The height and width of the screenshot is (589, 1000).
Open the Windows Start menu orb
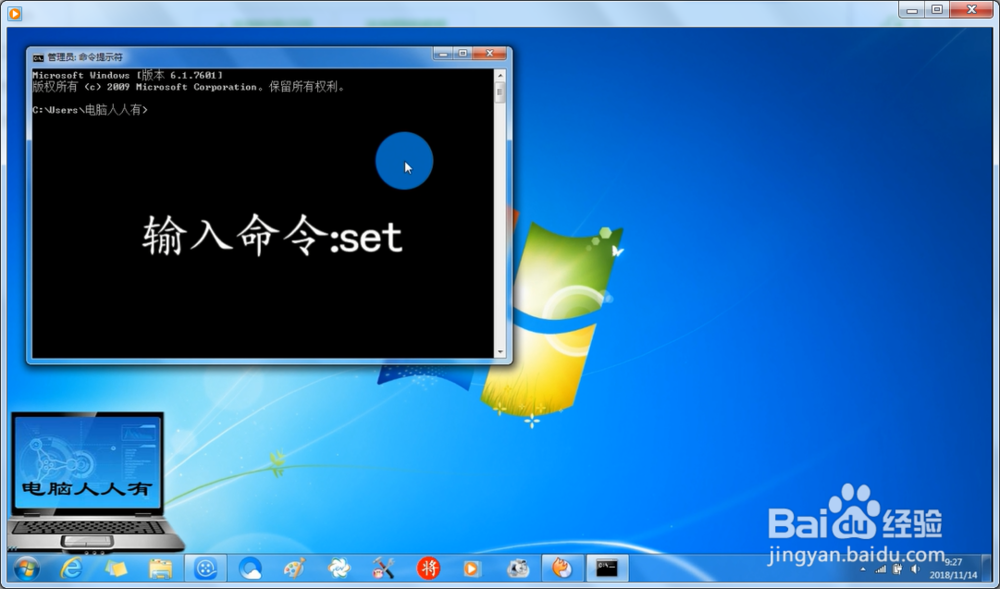click(26, 568)
